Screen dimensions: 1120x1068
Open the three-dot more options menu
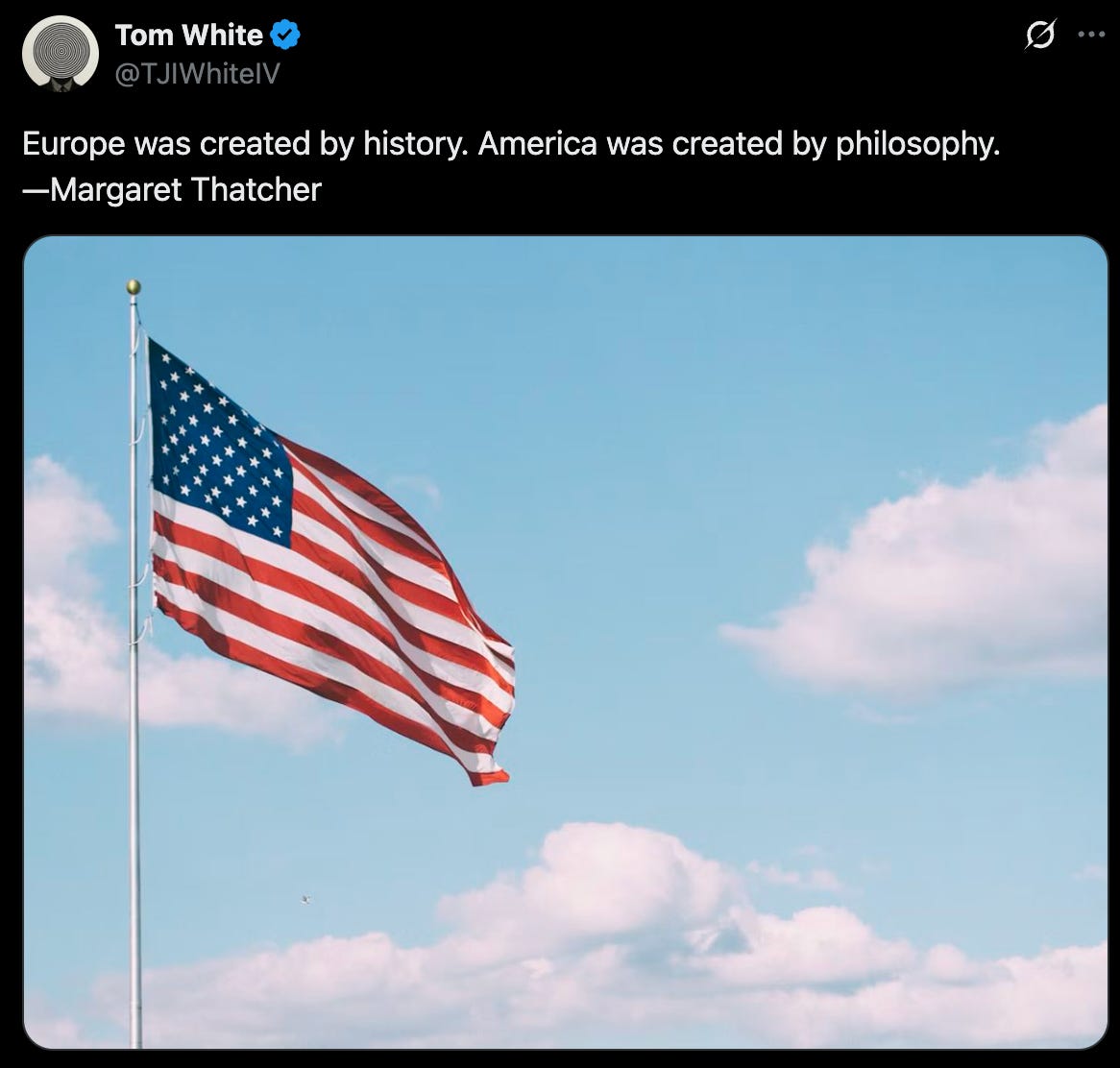point(1091,35)
